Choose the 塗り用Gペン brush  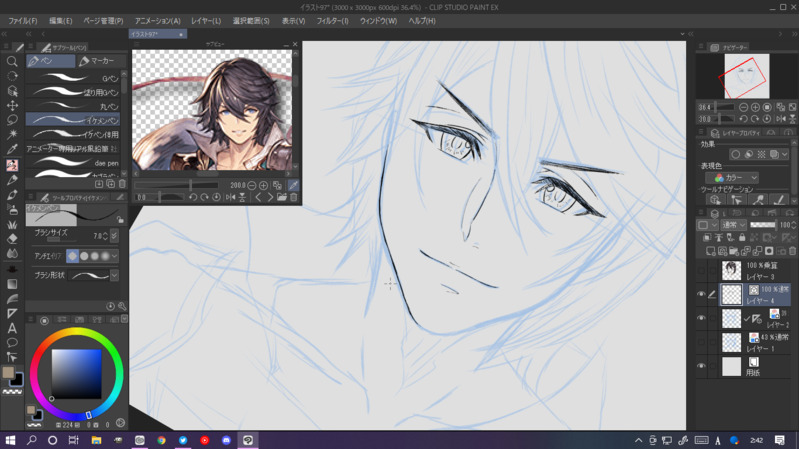[73, 92]
